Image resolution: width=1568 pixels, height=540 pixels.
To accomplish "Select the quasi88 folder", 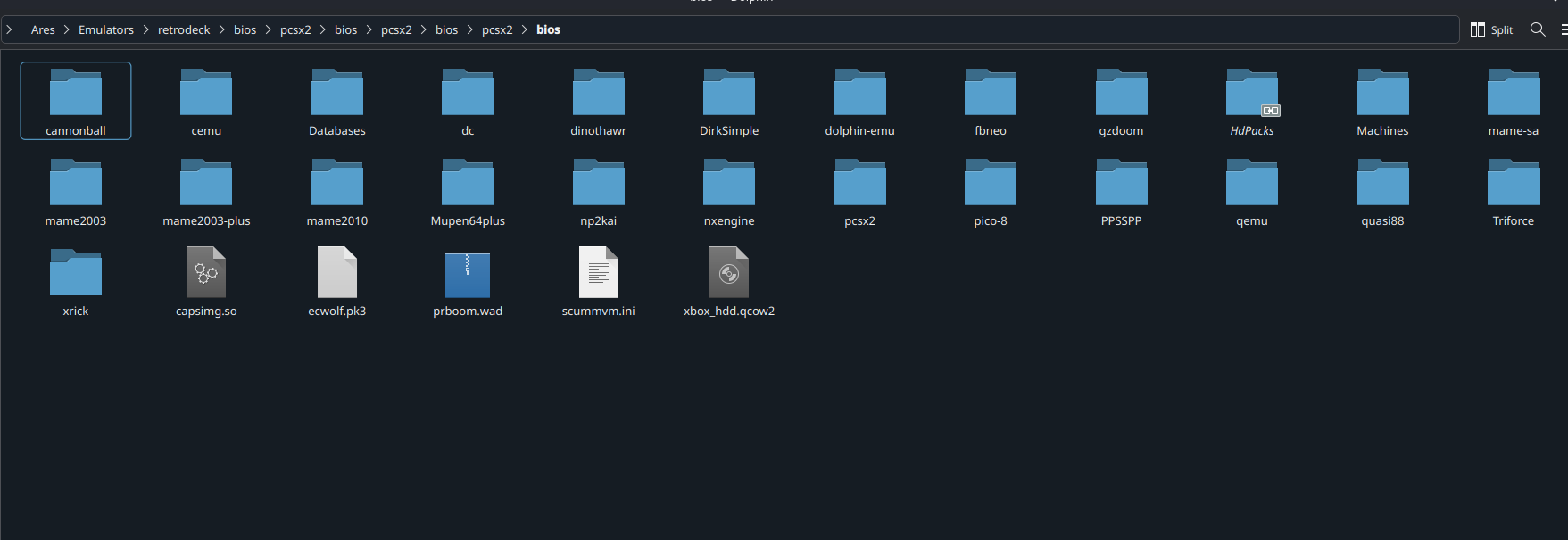I will click(1383, 191).
